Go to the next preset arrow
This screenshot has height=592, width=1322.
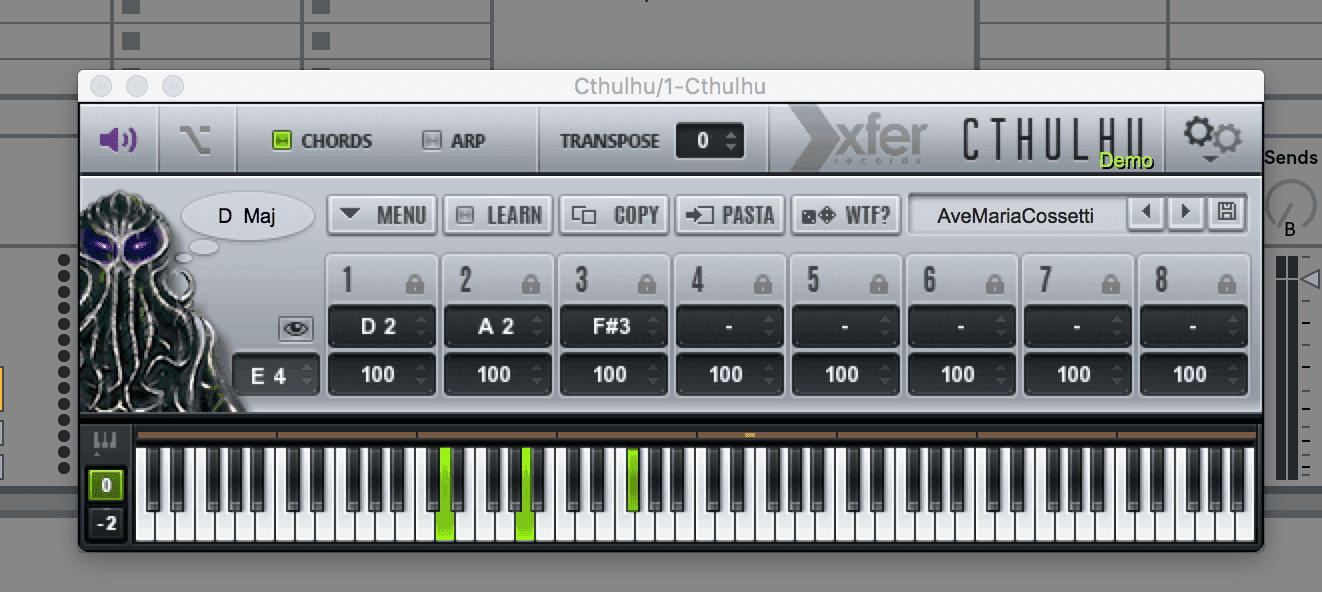[1186, 212]
